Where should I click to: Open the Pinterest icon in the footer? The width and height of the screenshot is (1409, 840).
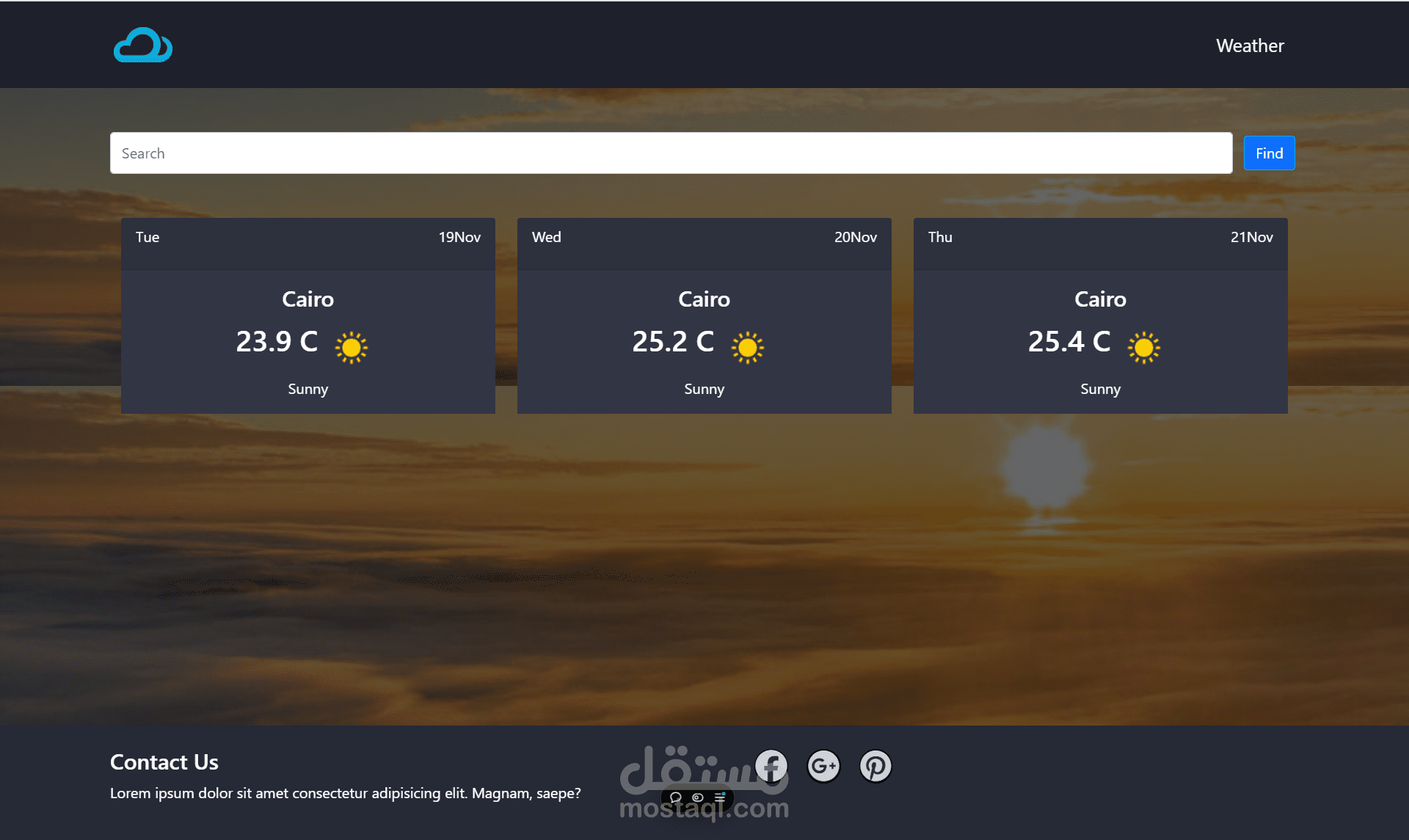(x=875, y=766)
